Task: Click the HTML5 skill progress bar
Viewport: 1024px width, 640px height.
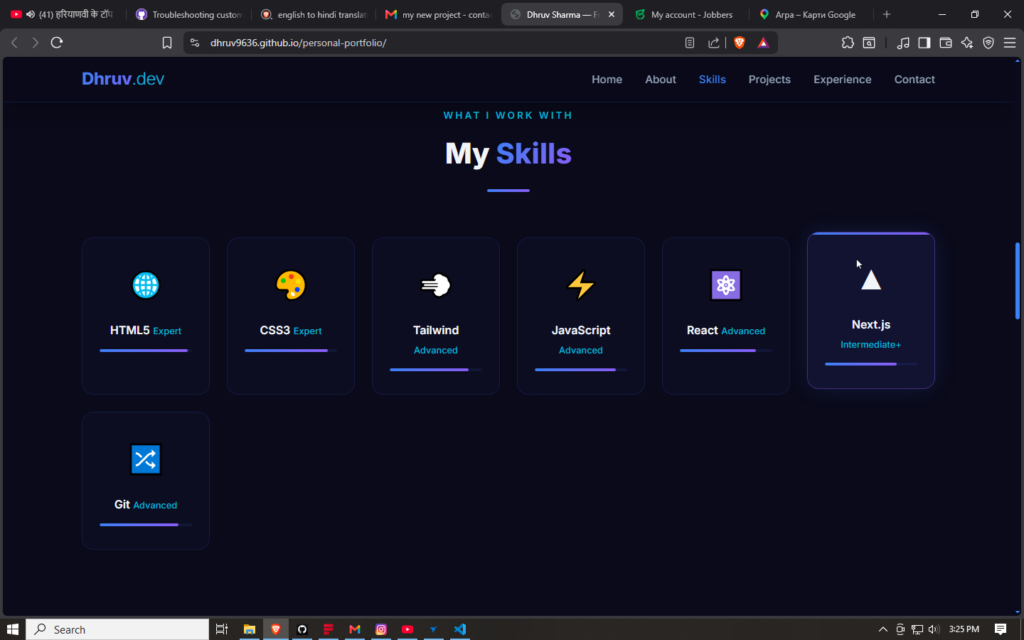Action: coord(146,351)
